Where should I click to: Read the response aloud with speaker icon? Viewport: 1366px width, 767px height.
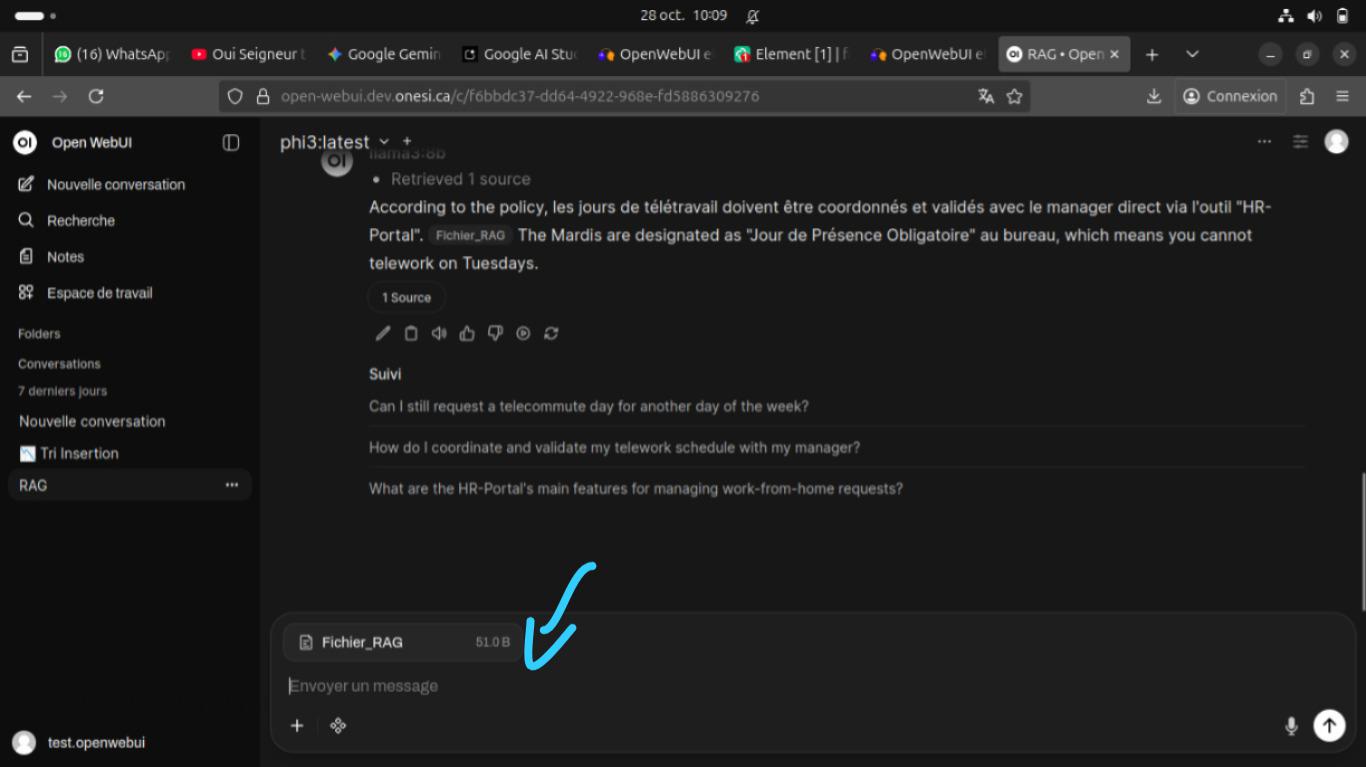439,334
